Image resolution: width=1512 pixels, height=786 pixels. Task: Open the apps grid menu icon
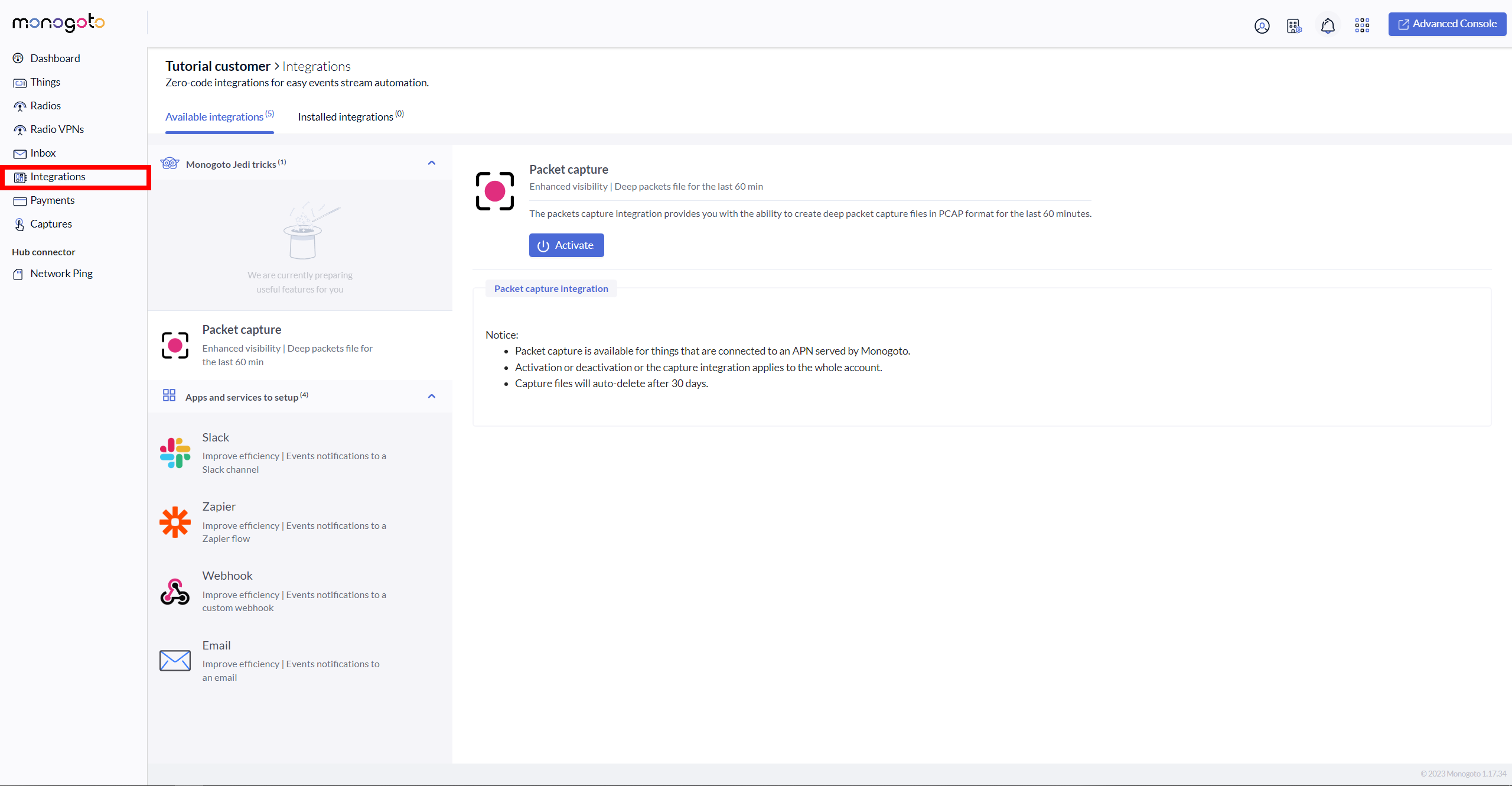click(1362, 25)
